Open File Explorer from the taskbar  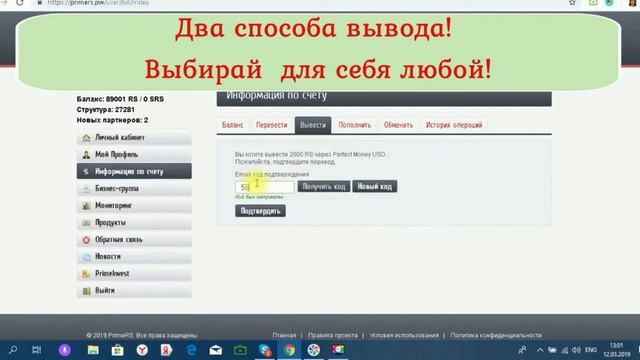pos(93,350)
